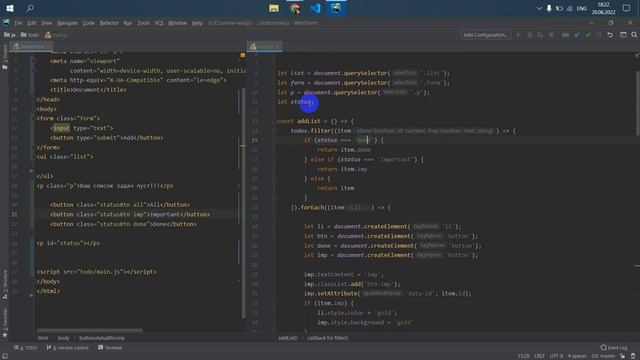Open File Explorer from the taskbar
The image size is (640, 360).
point(273,8)
